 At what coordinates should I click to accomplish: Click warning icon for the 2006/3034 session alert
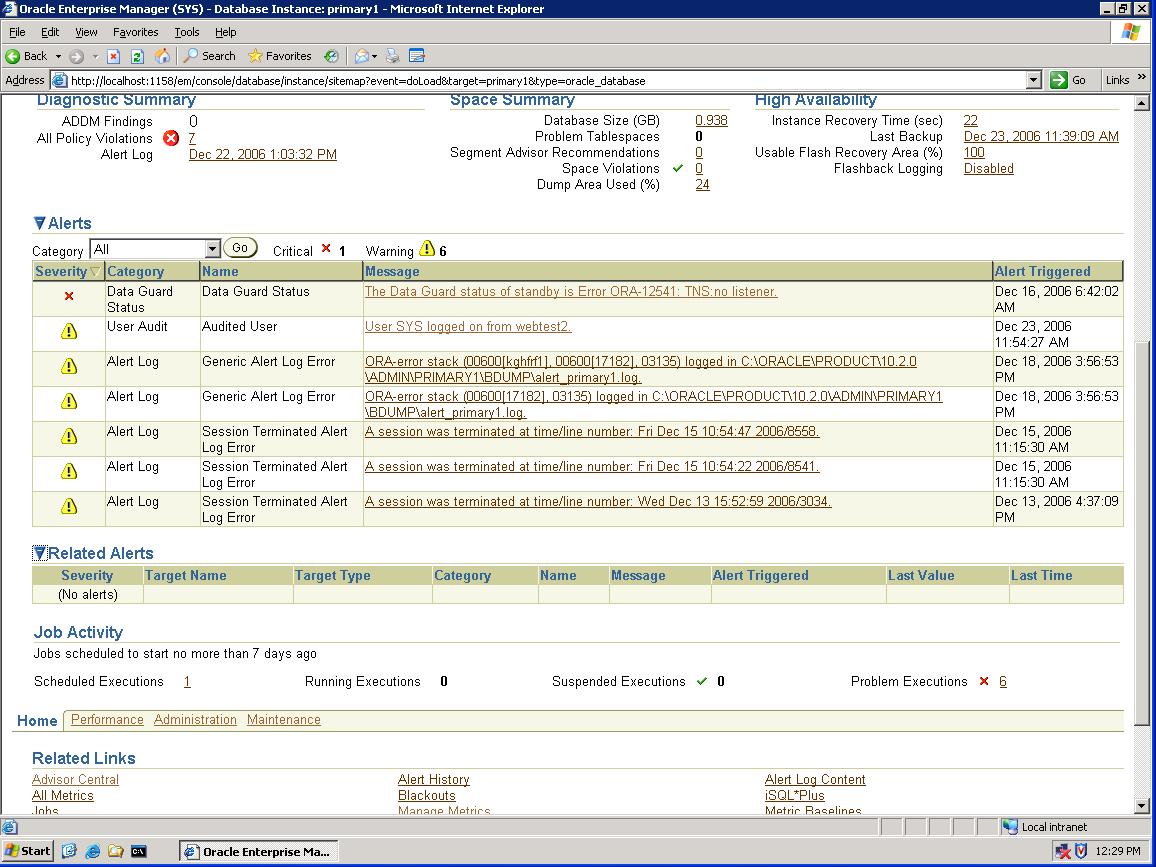[x=69, y=506]
